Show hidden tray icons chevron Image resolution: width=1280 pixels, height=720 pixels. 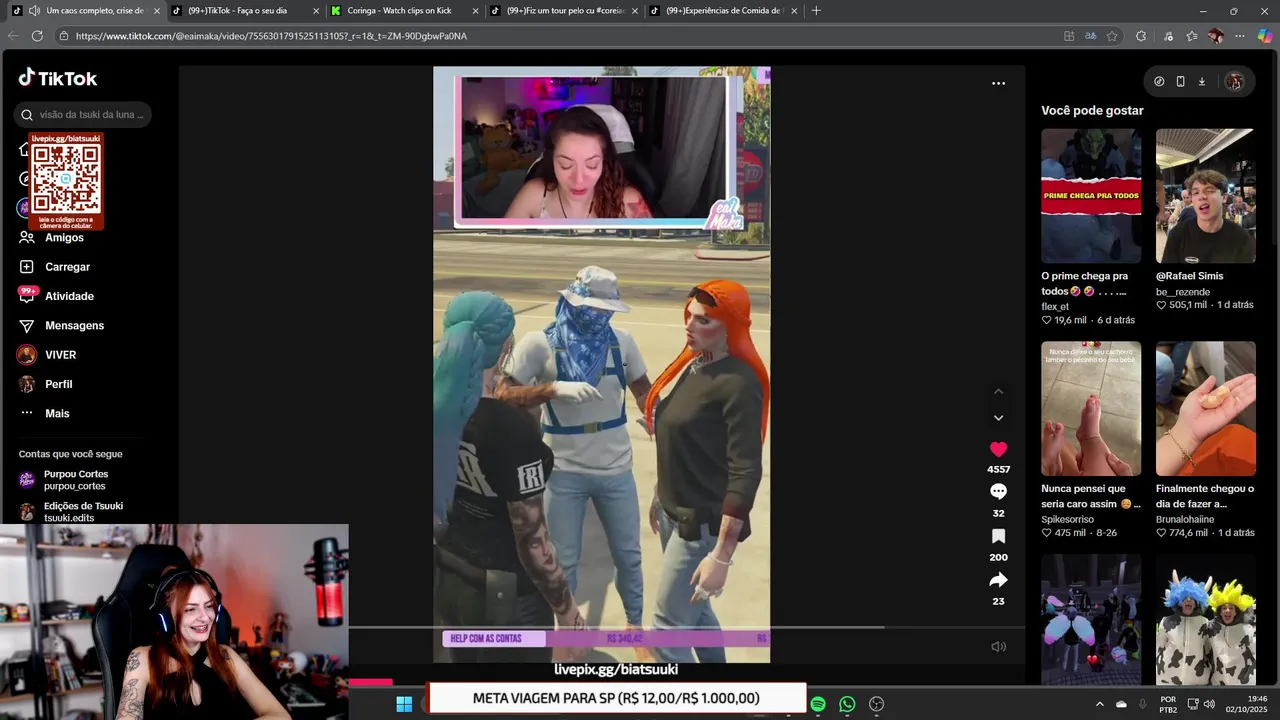[1100, 704]
